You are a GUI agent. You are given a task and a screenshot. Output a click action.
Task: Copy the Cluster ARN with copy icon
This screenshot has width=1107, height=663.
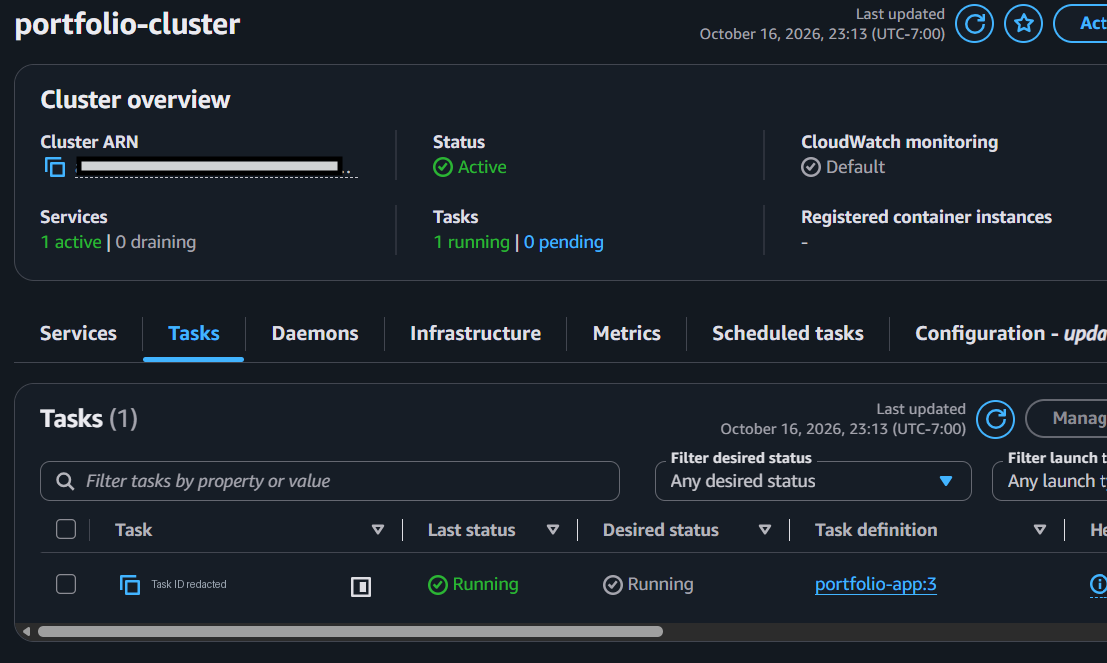(x=55, y=167)
